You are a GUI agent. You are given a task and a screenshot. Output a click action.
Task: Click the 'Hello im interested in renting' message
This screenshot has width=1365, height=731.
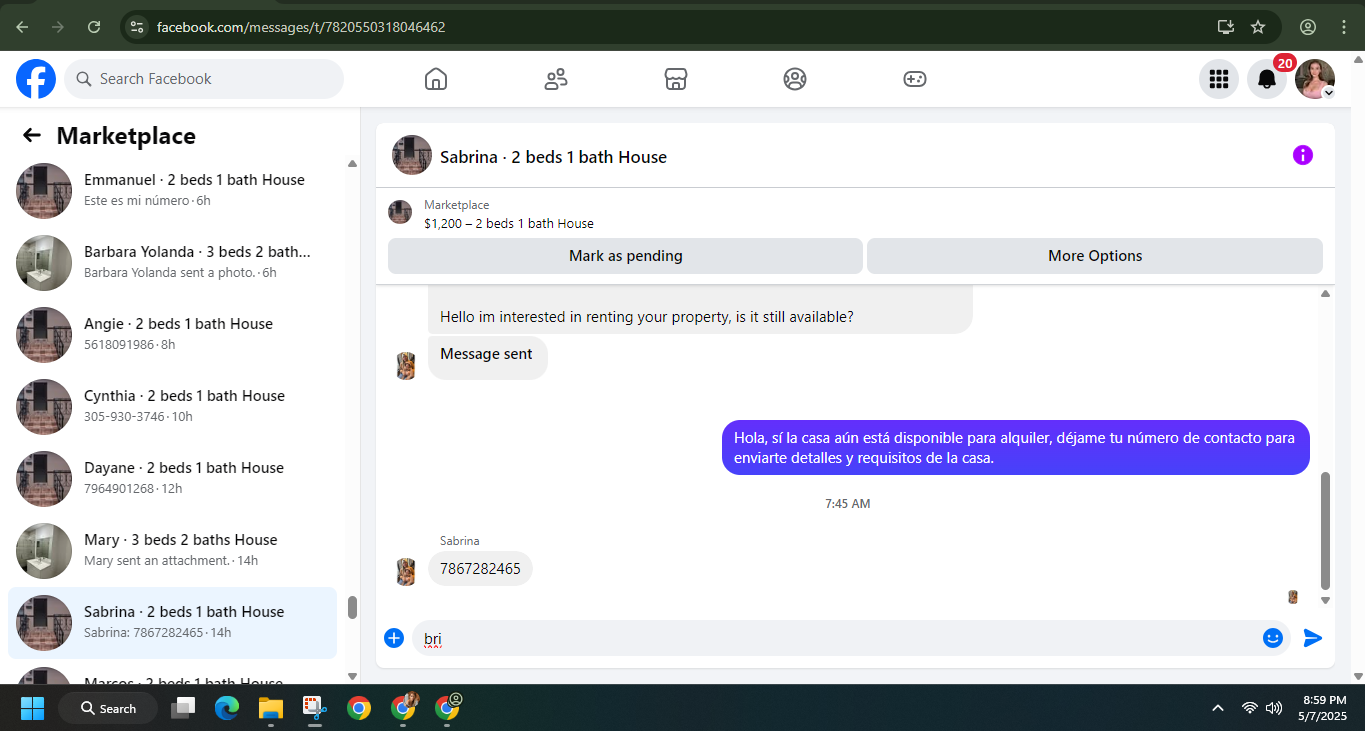pos(647,317)
